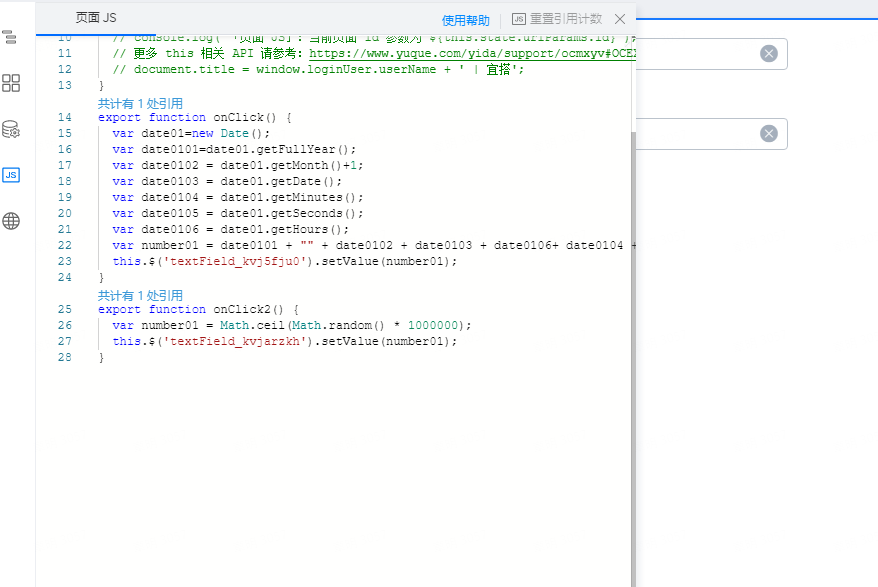Click the code editor vertical scrollbar
The image size is (878, 587).
point(633,358)
